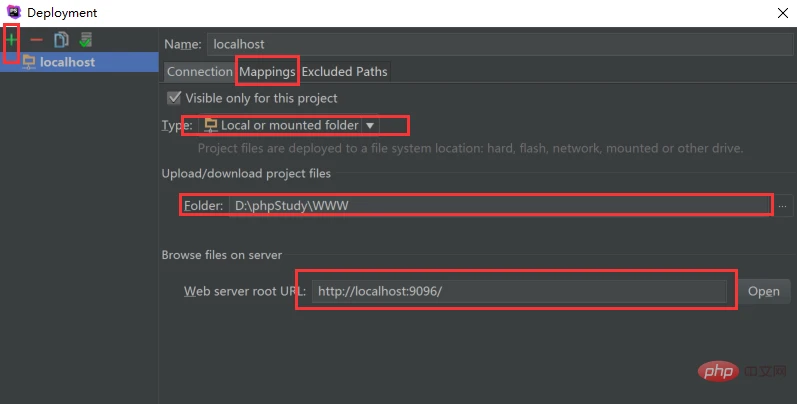
Task: Click the Folder path field D:\phpStudy\WWW
Action: point(500,206)
